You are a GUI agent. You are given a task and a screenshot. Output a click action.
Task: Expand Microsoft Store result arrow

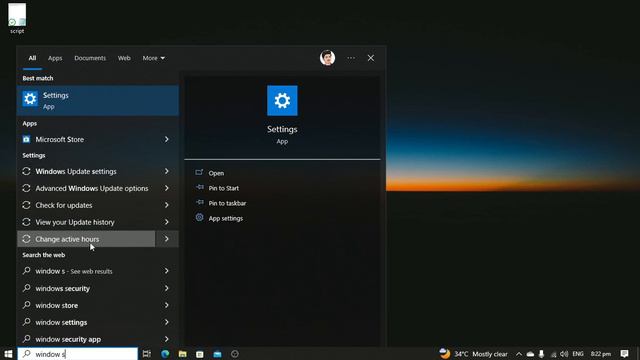coord(167,140)
